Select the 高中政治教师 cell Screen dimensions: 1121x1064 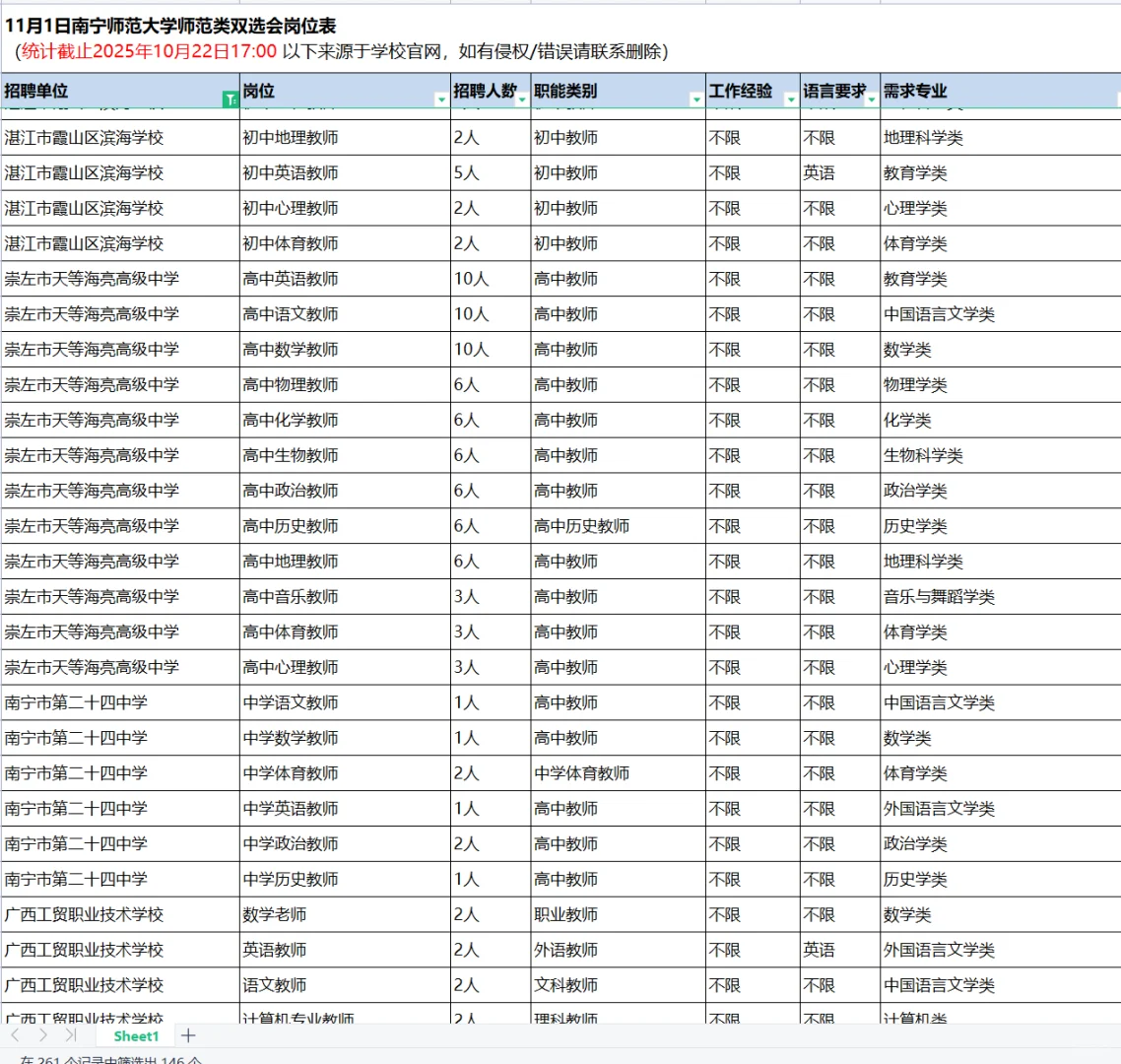click(345, 491)
